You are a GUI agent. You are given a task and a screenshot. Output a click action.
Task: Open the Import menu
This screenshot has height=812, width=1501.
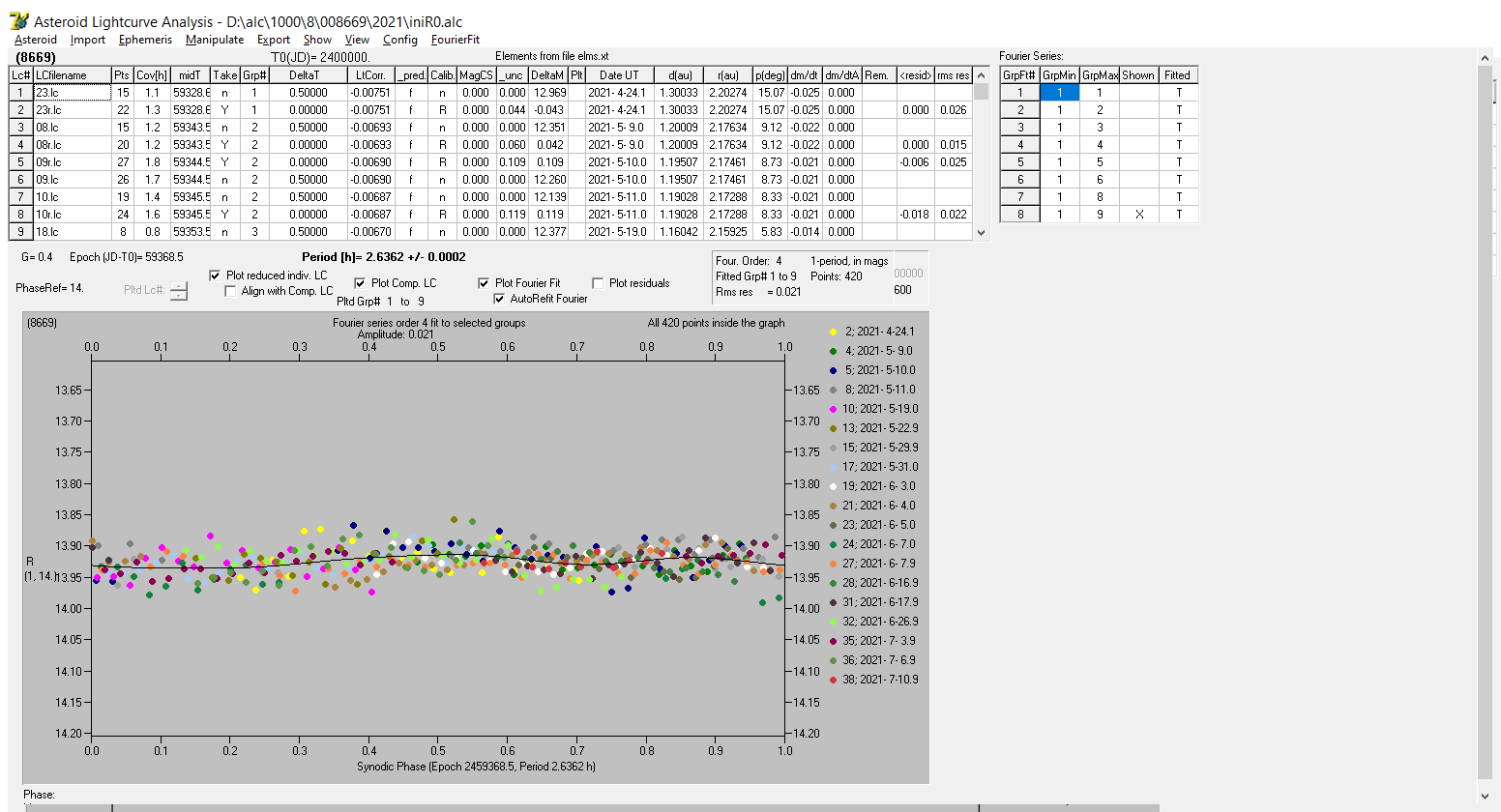coord(87,40)
